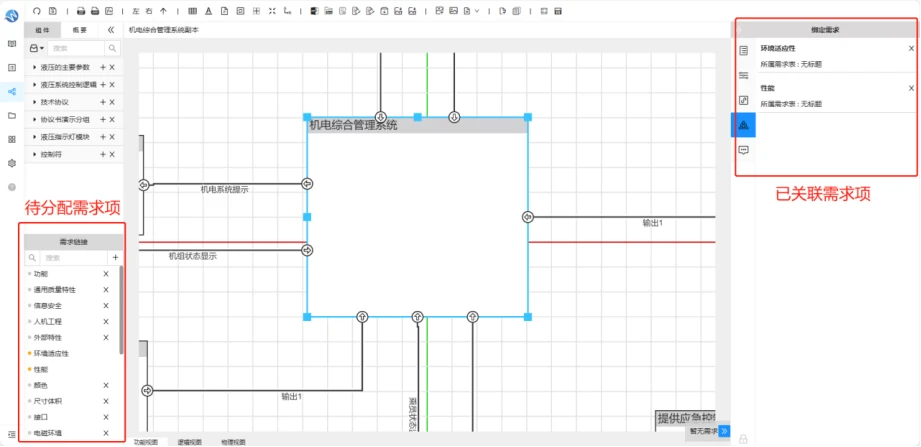Open the component box dropdown beside search

pyautogui.click(x=37, y=48)
